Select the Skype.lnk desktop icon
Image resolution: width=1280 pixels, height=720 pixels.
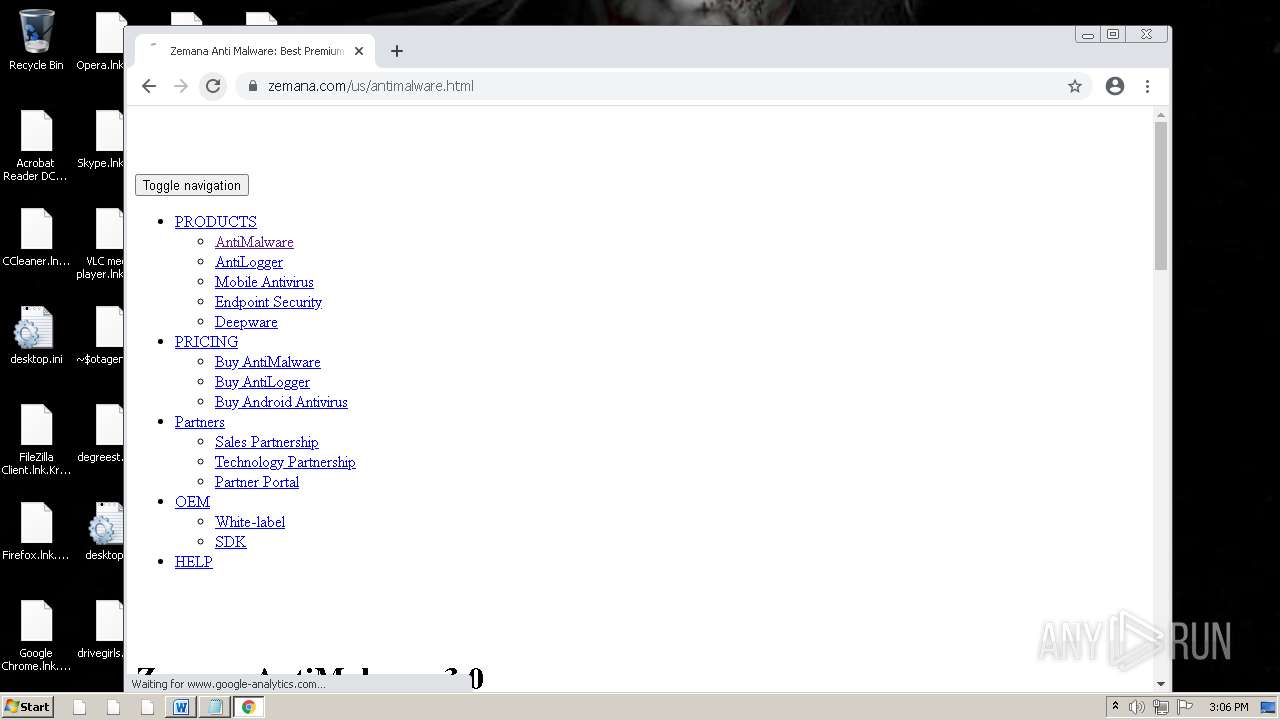coord(101,140)
